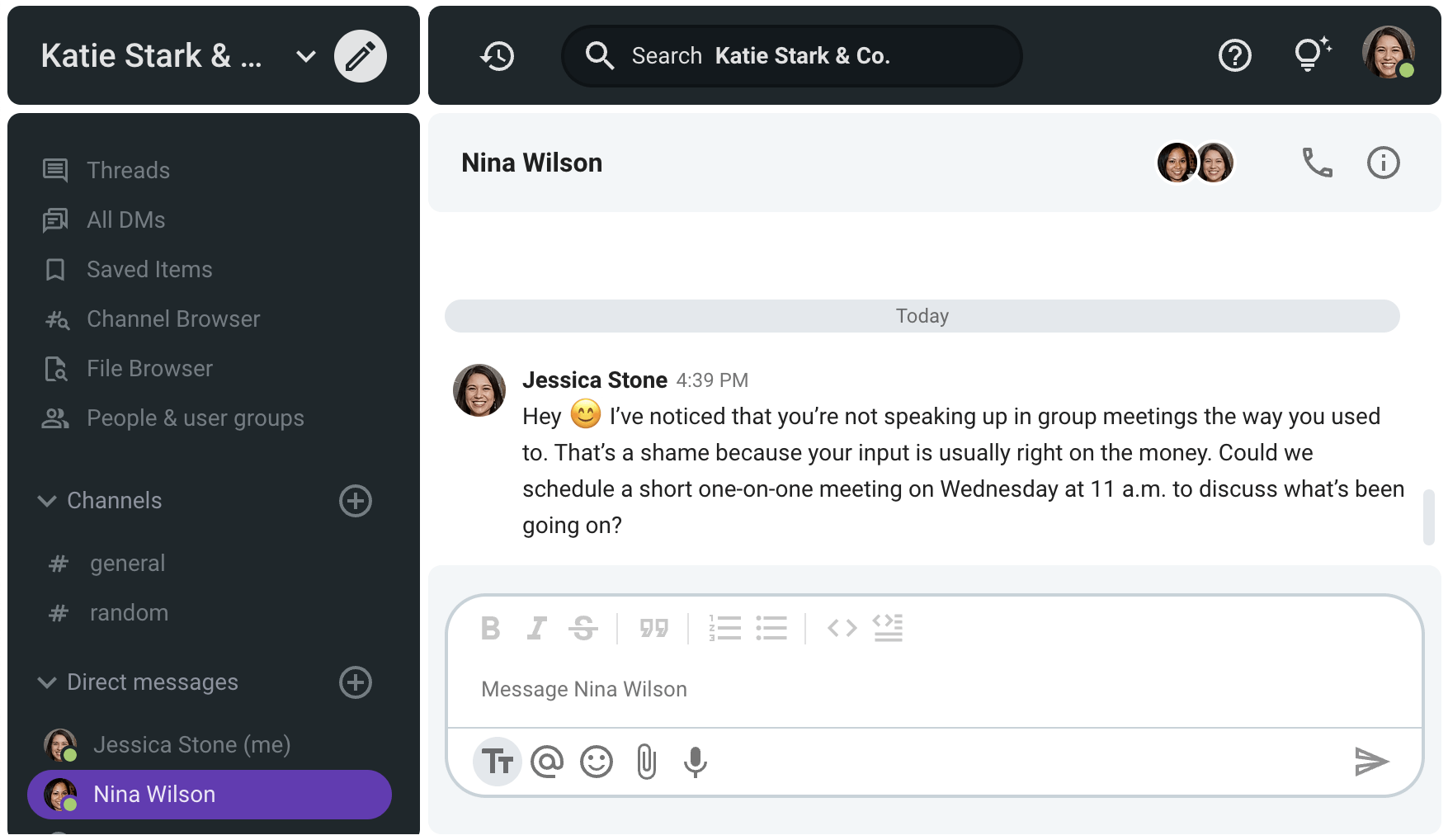Toggle the numbered list format
Screen dimensions: 1448x840
tap(724, 628)
